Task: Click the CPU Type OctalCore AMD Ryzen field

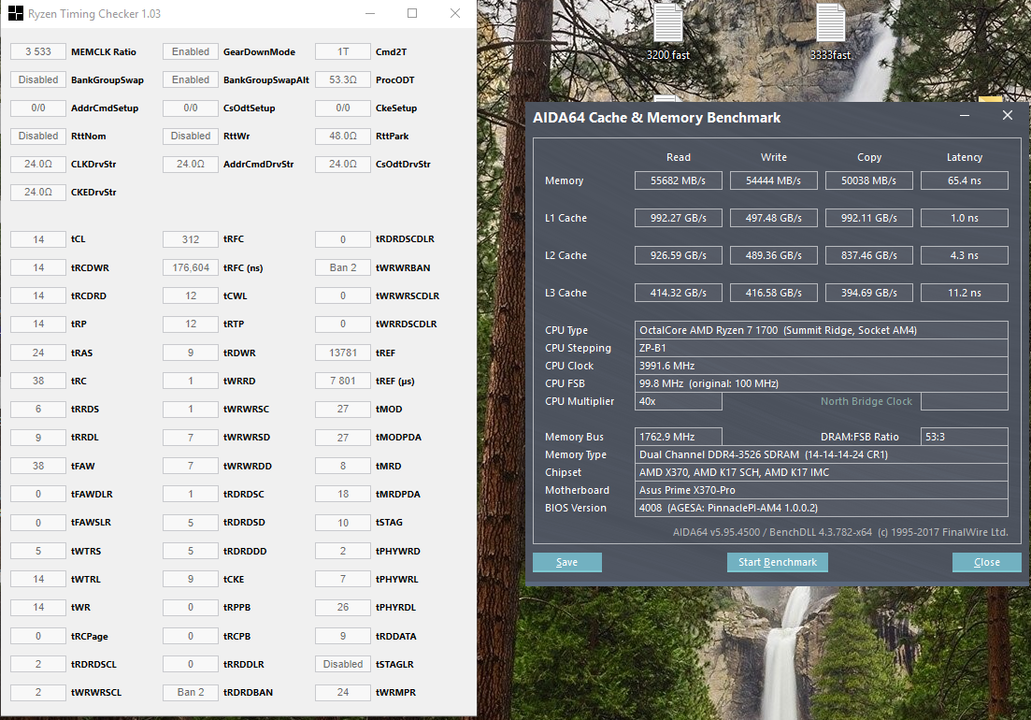Action: [x=821, y=330]
